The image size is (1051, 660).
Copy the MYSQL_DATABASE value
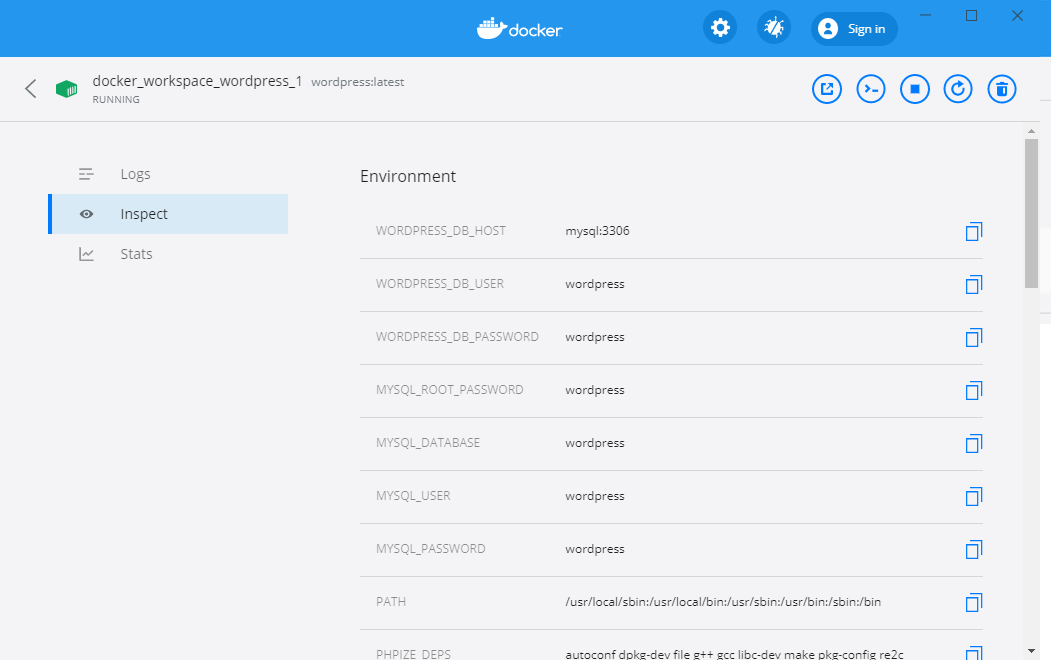click(x=974, y=444)
